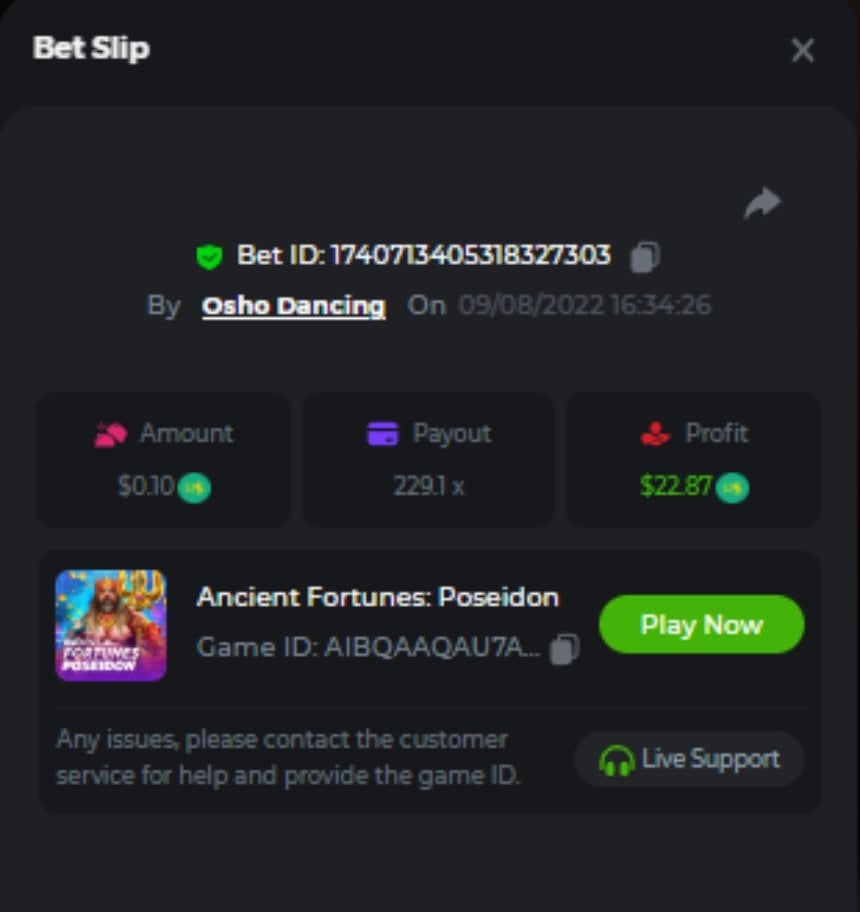860x912 pixels.
Task: Open the Osho Dancing profile link
Action: (293, 306)
